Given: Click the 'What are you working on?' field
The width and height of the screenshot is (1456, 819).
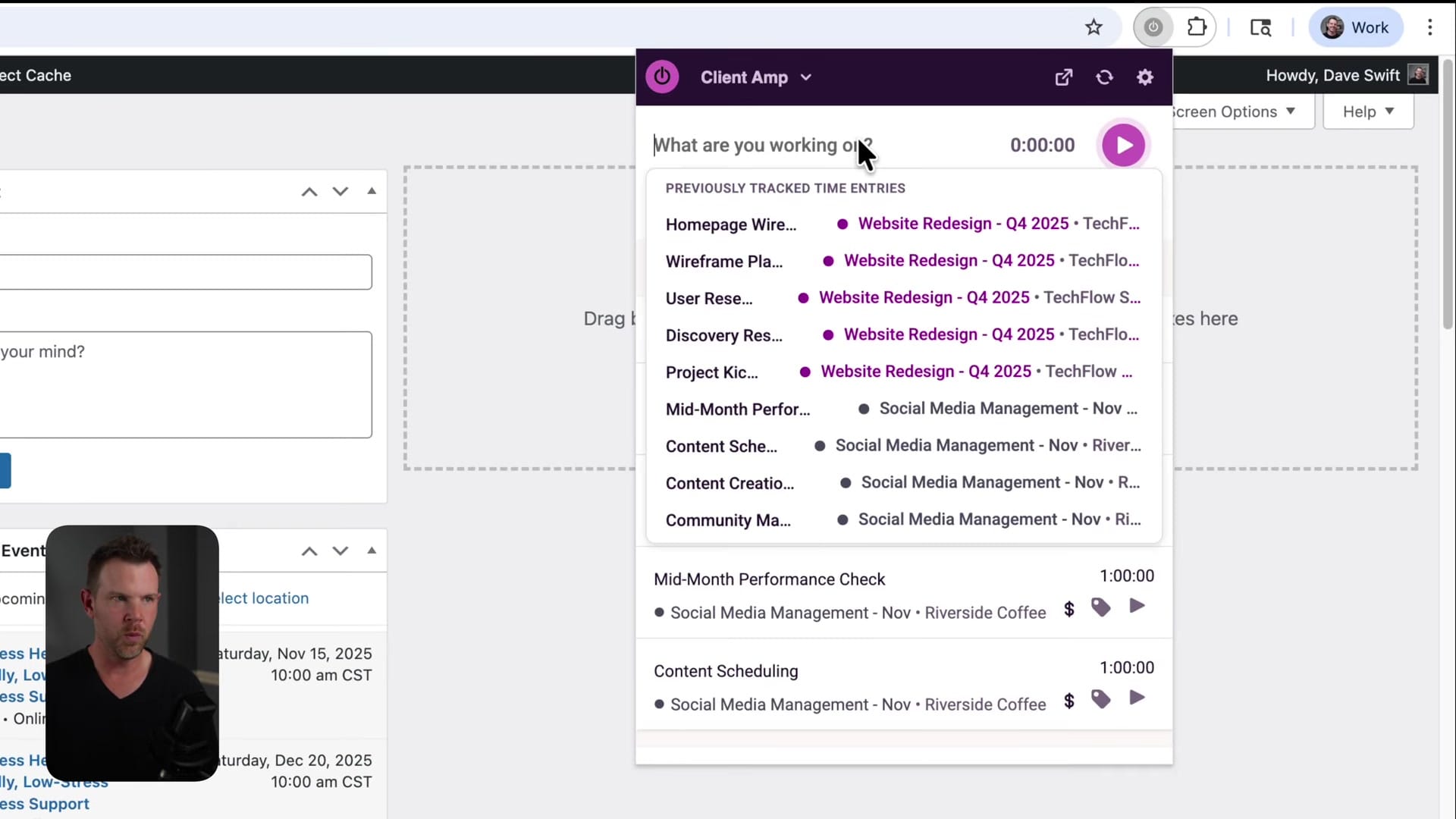Looking at the screenshot, I should tap(823, 145).
